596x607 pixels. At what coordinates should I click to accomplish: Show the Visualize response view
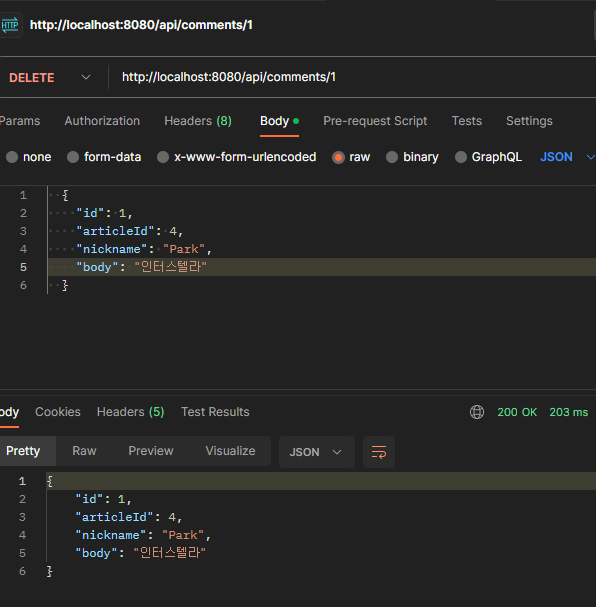[230, 451]
